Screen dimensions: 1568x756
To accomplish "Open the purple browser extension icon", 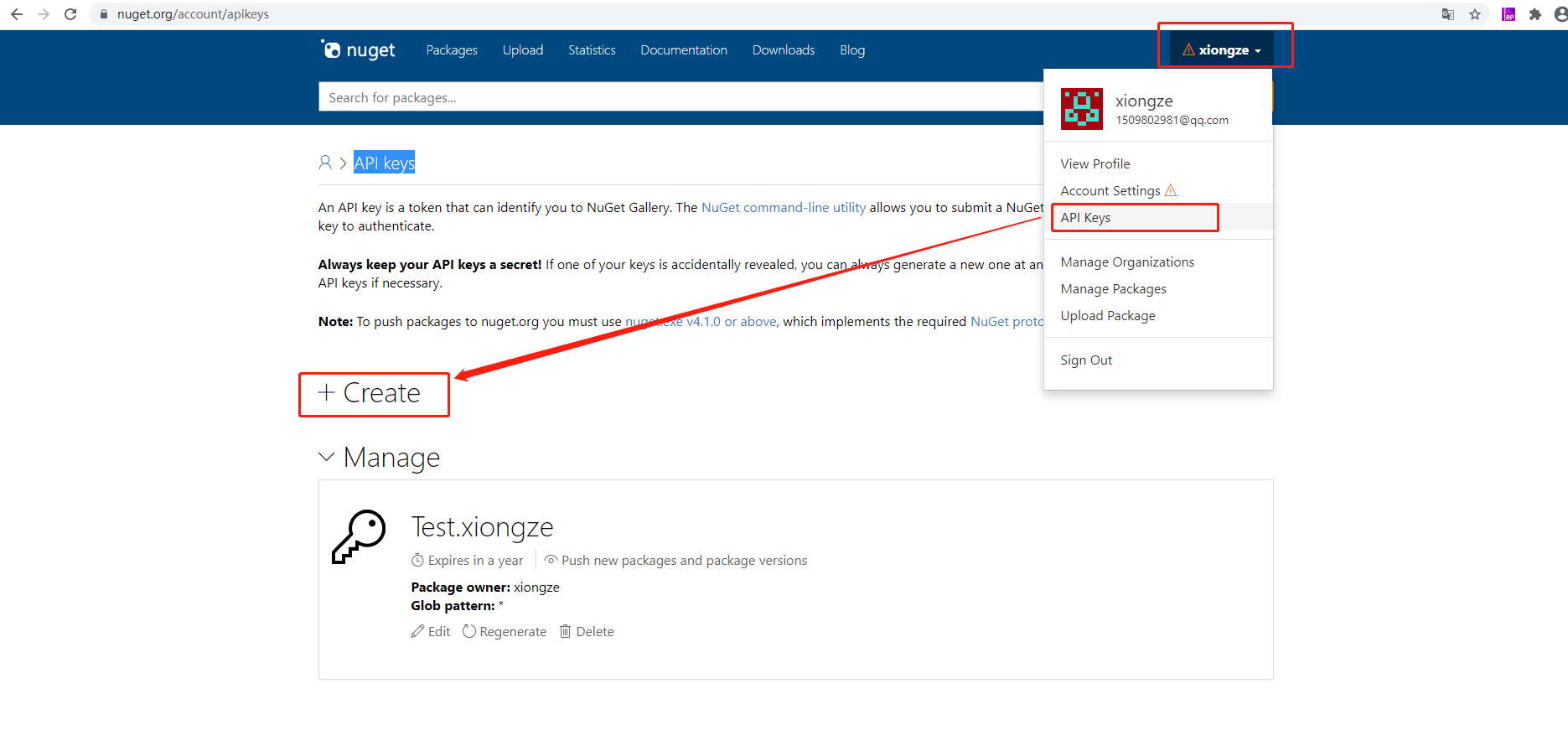I will point(1508,14).
